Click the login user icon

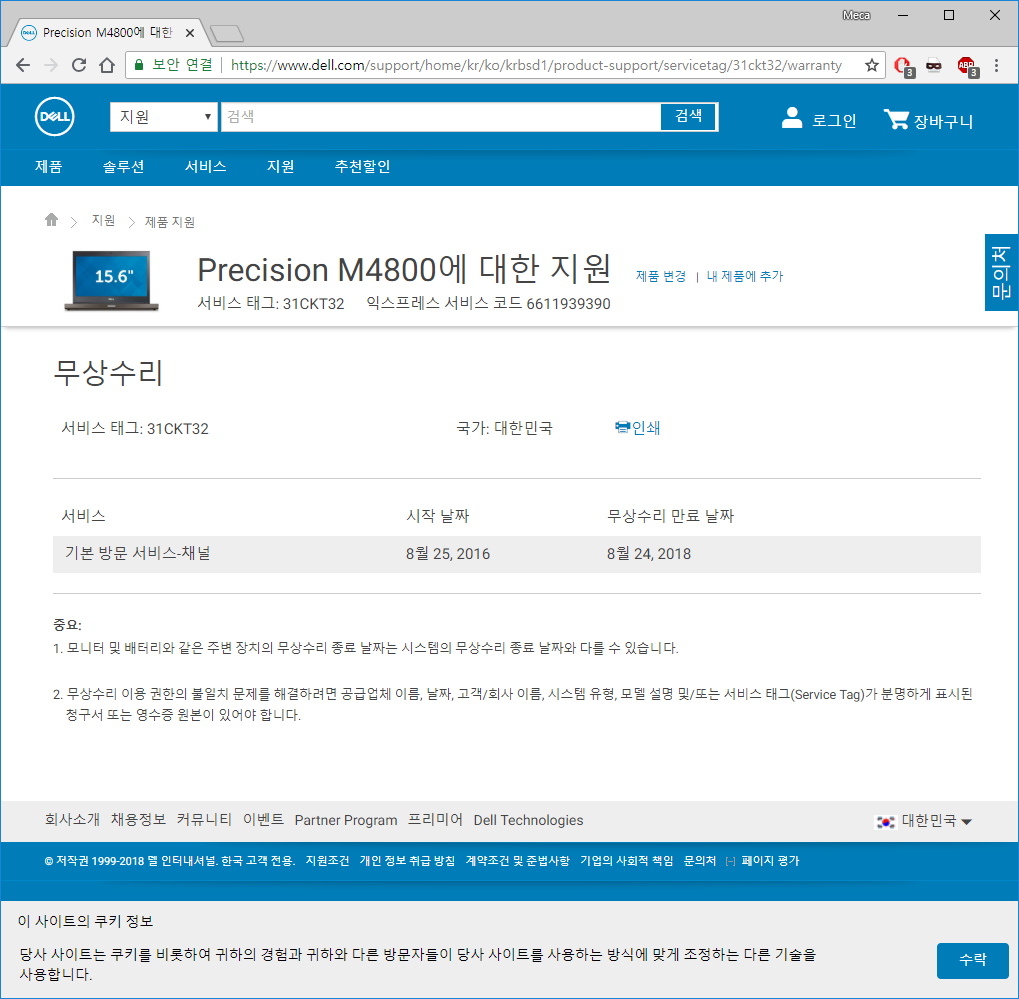pos(792,118)
